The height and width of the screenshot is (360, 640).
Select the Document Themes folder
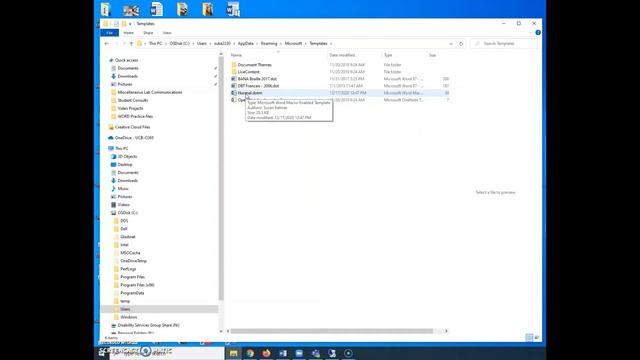click(254, 65)
